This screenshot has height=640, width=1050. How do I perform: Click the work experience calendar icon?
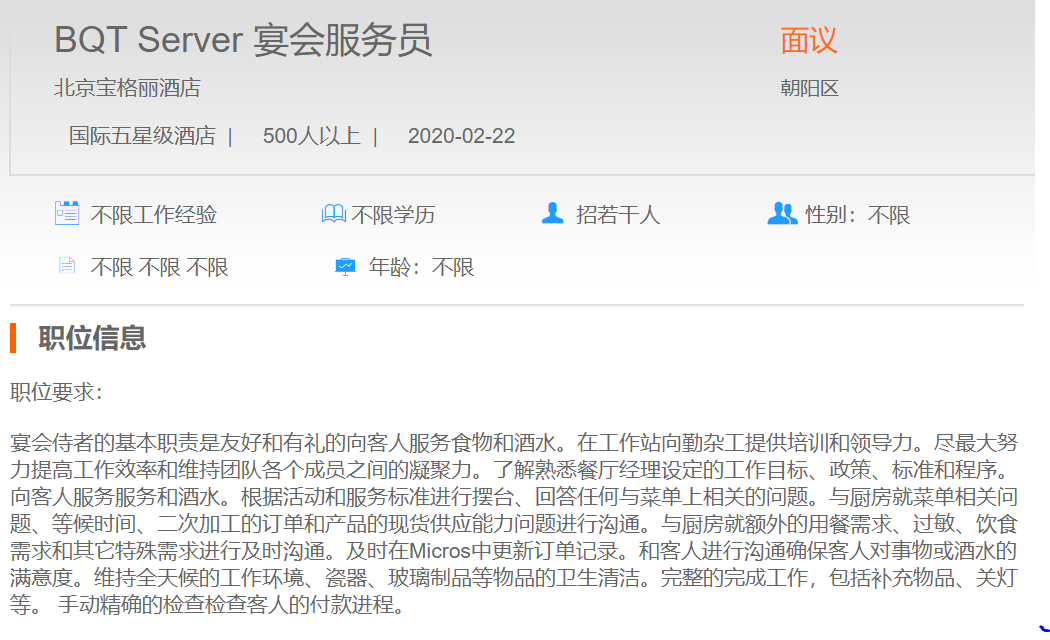click(x=67, y=213)
